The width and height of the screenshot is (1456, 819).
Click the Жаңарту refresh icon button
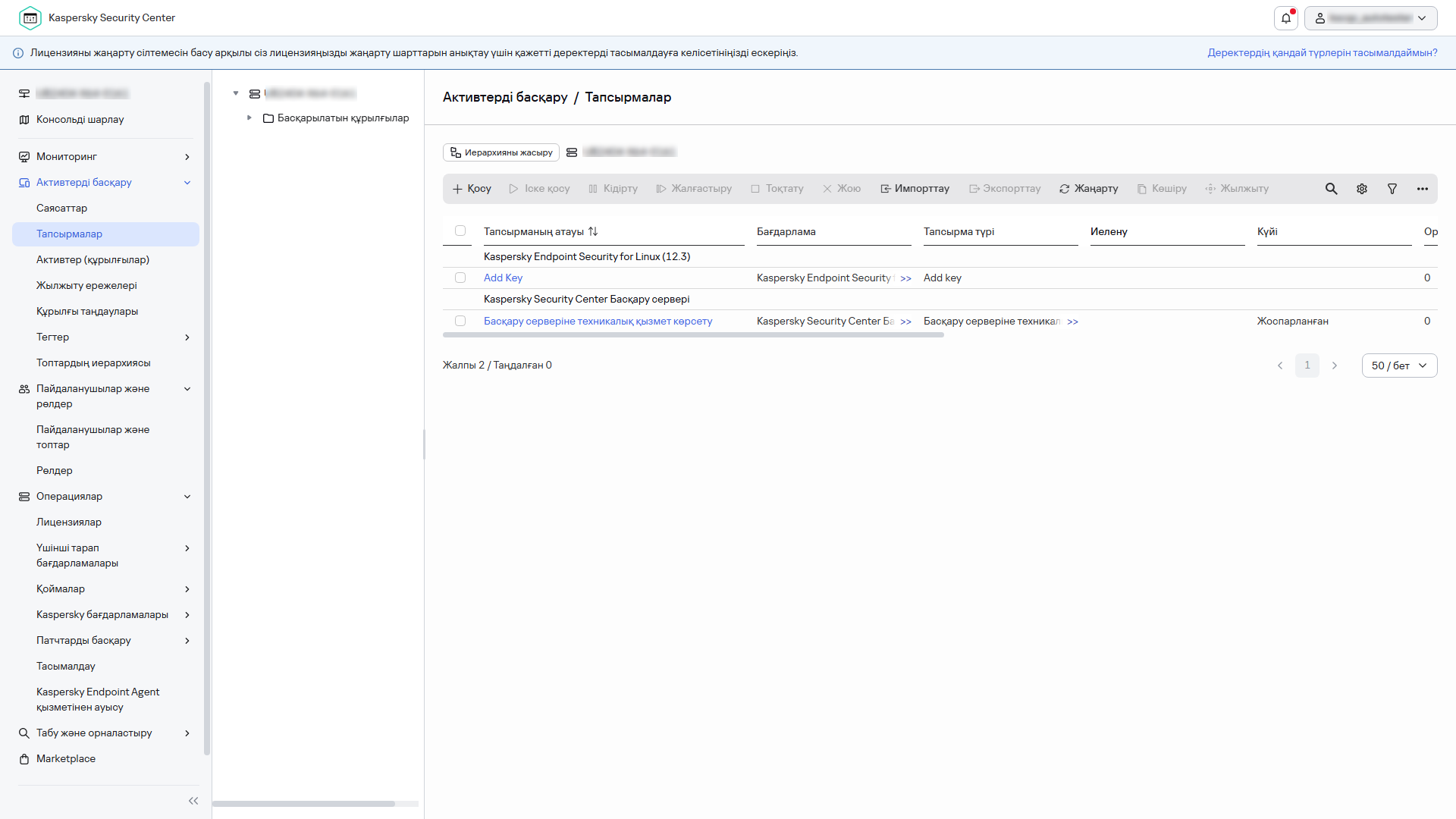[x=1088, y=189]
